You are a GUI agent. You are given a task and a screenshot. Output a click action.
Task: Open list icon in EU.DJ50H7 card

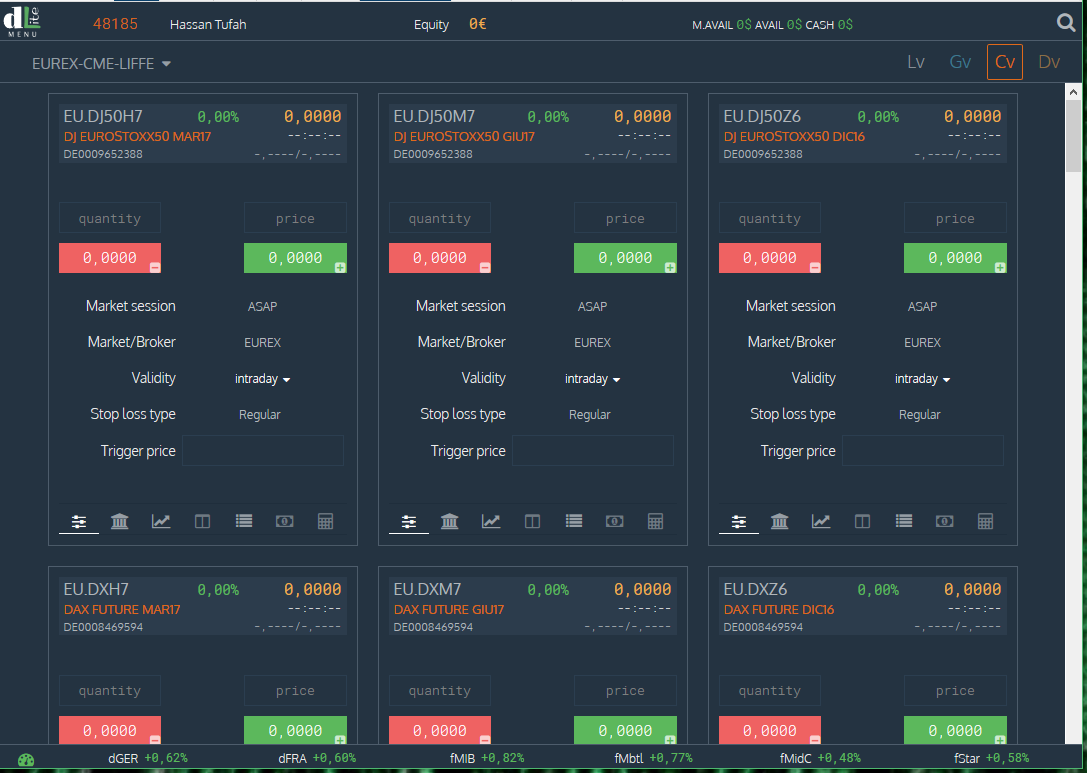[243, 521]
